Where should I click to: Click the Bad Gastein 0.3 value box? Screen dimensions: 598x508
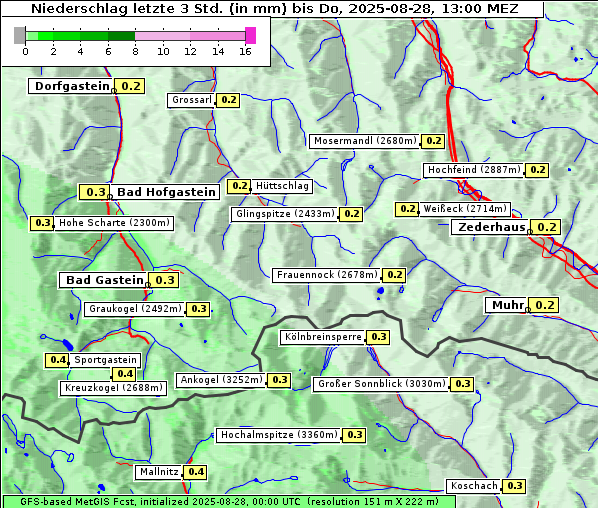pos(164,280)
